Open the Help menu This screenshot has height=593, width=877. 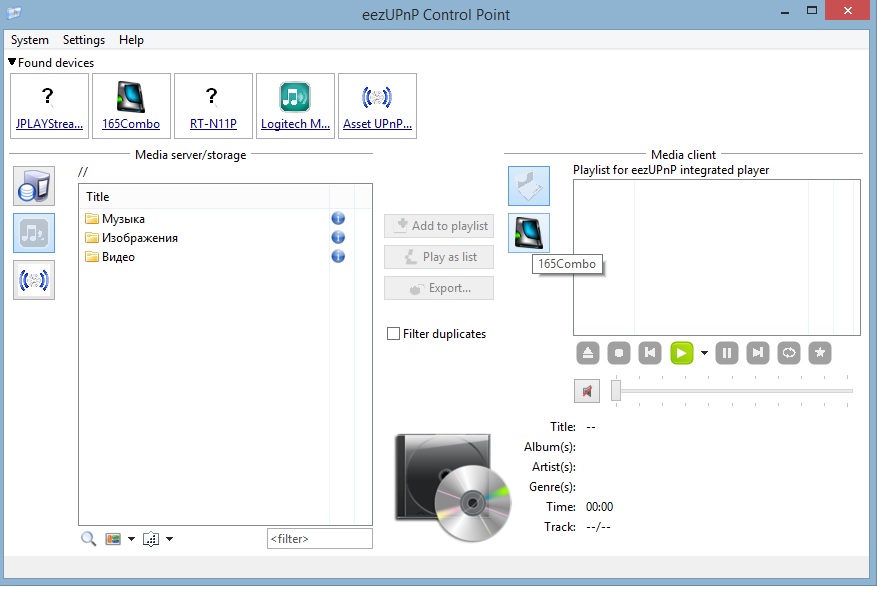point(131,40)
